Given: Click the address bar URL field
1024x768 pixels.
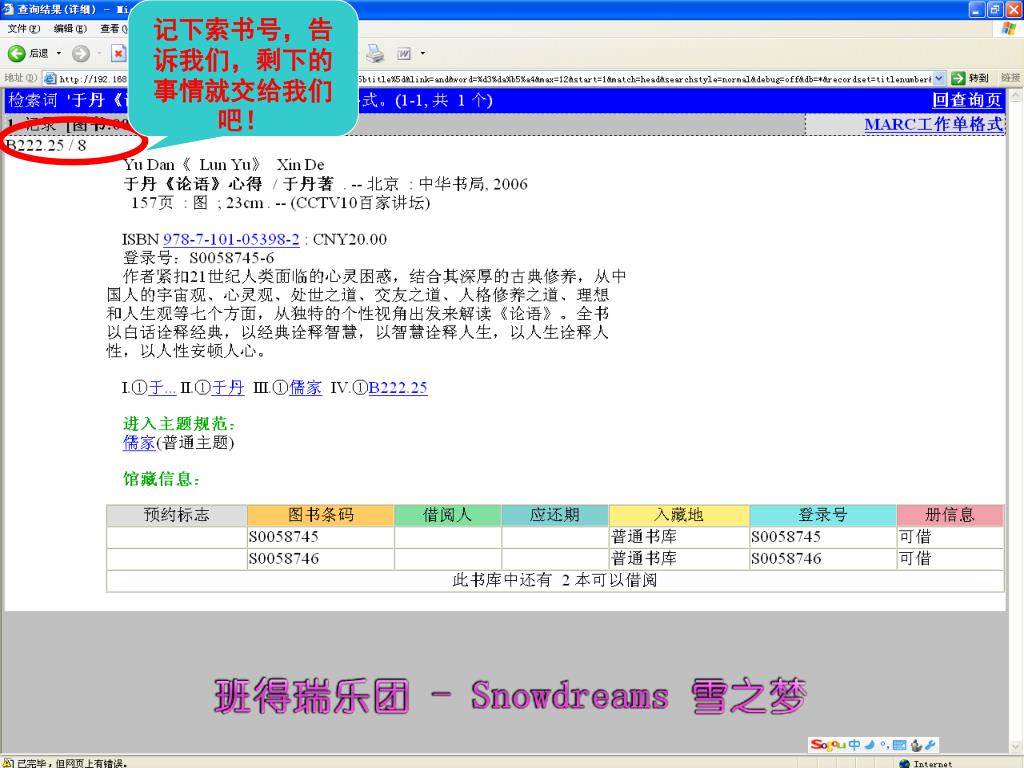Looking at the screenshot, I should coord(493,78).
